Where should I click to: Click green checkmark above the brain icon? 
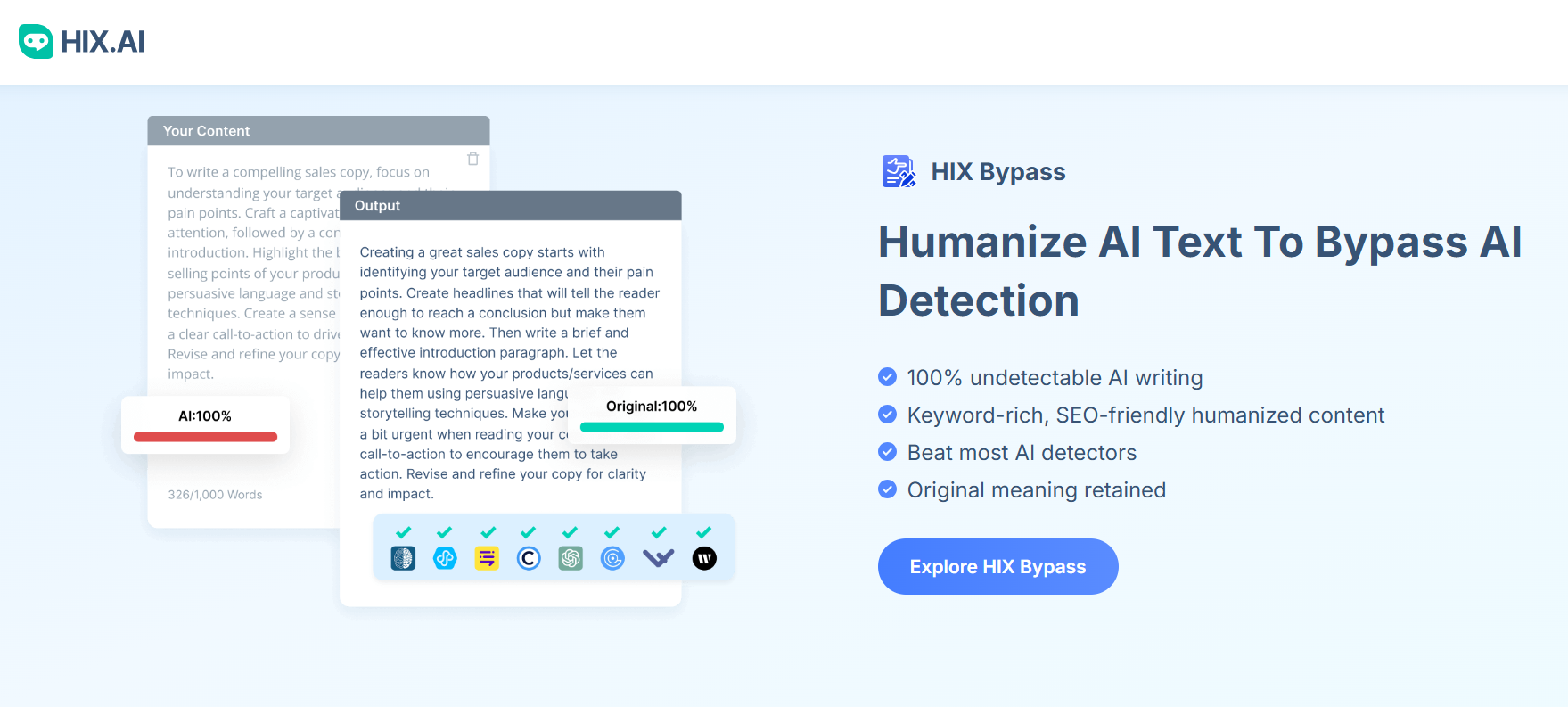[403, 532]
